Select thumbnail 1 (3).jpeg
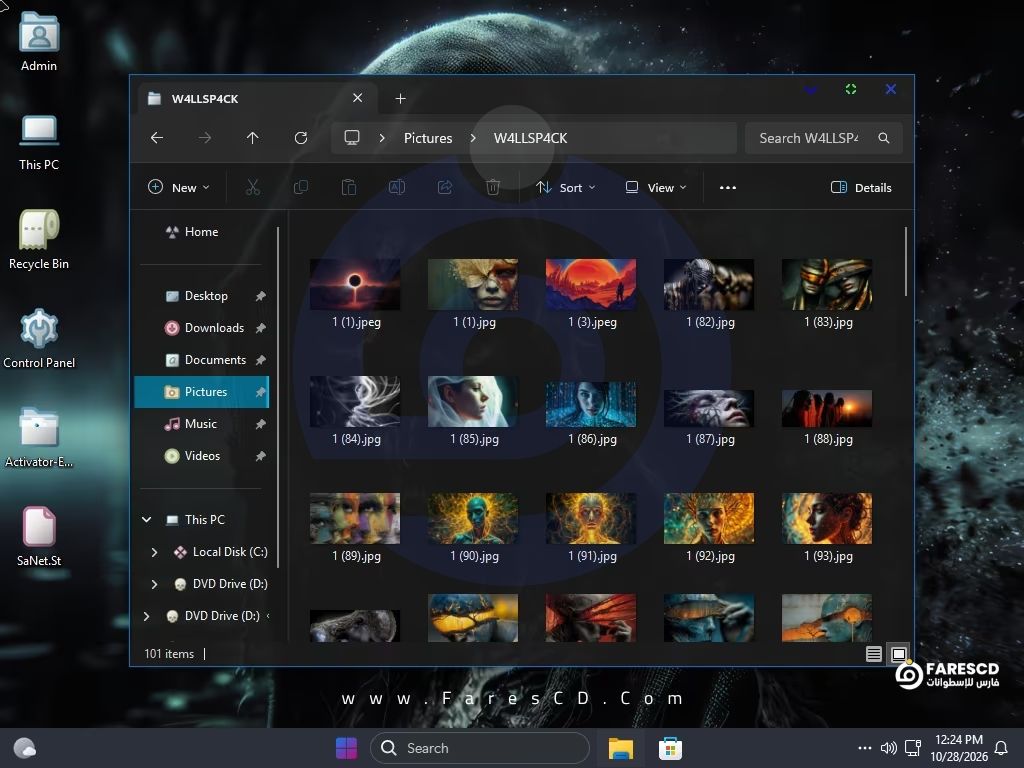 click(591, 293)
